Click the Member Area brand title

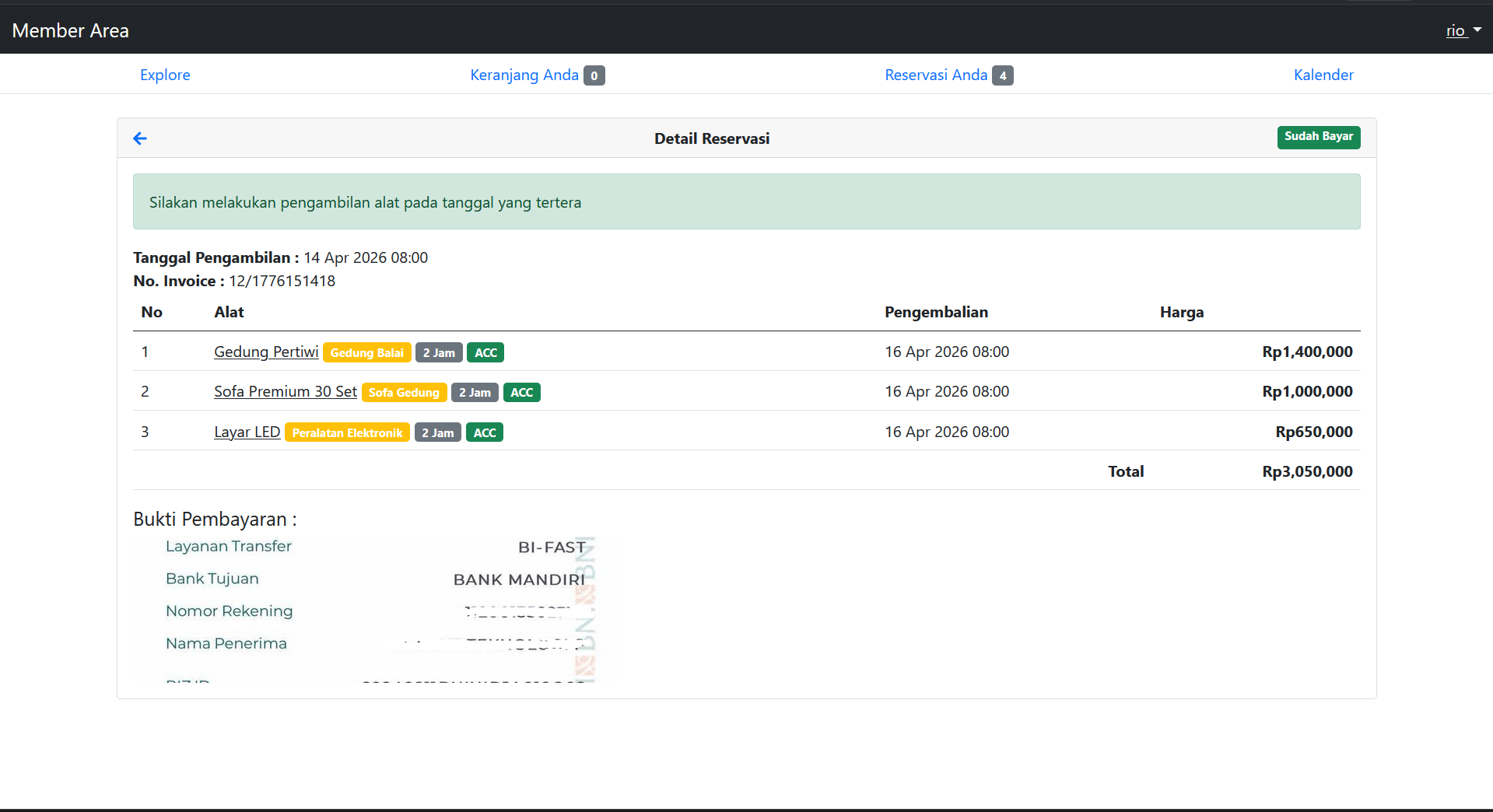click(x=71, y=30)
